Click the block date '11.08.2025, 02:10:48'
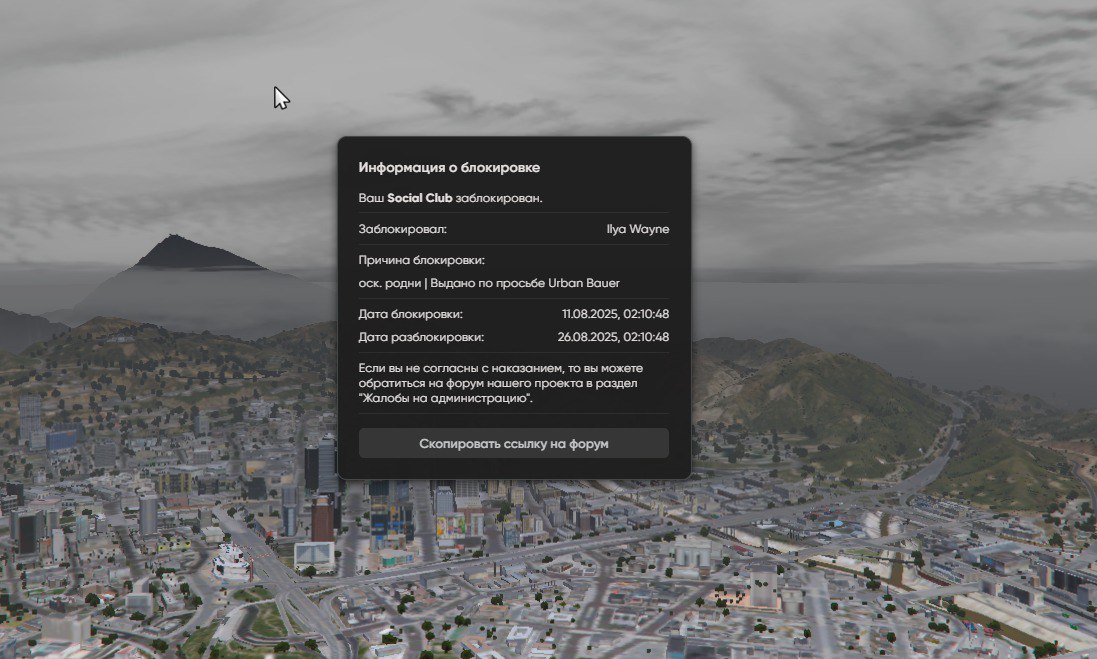This screenshot has height=659, width=1097. [616, 314]
